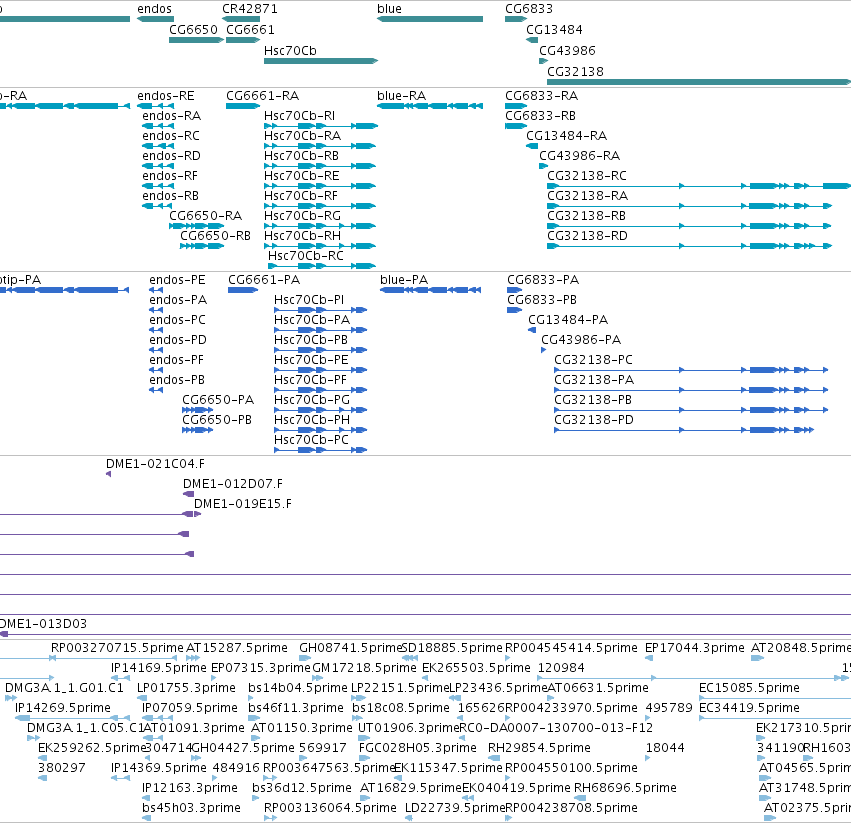Viewport: 851px width, 823px height.
Task: Select protein endos-PE
Action: tap(177, 280)
